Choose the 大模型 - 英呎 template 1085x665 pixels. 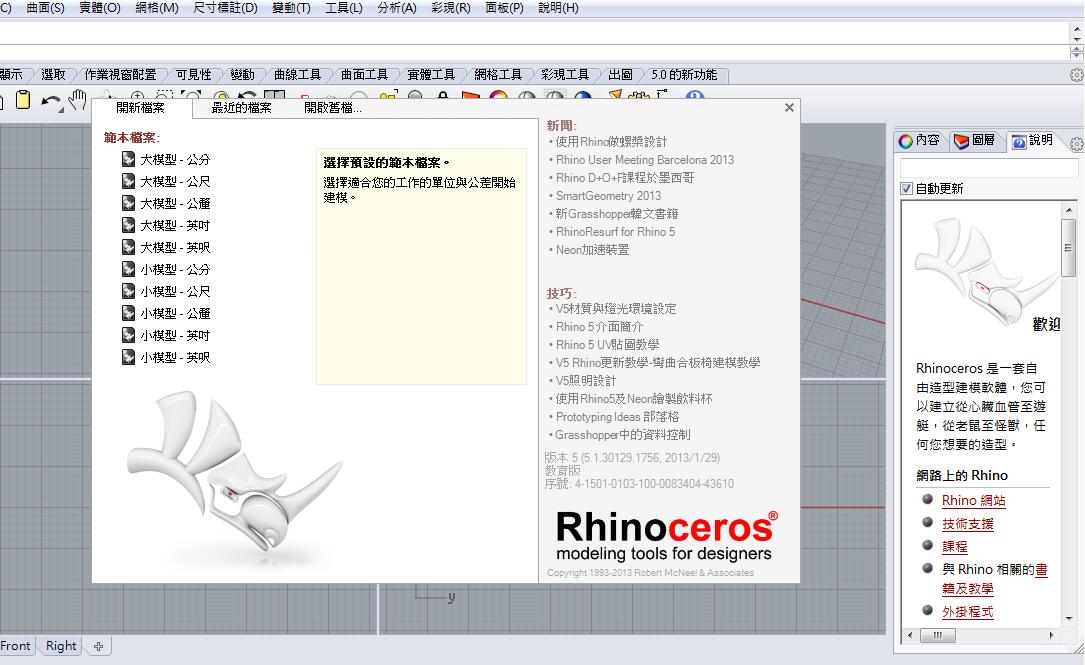[x=166, y=247]
